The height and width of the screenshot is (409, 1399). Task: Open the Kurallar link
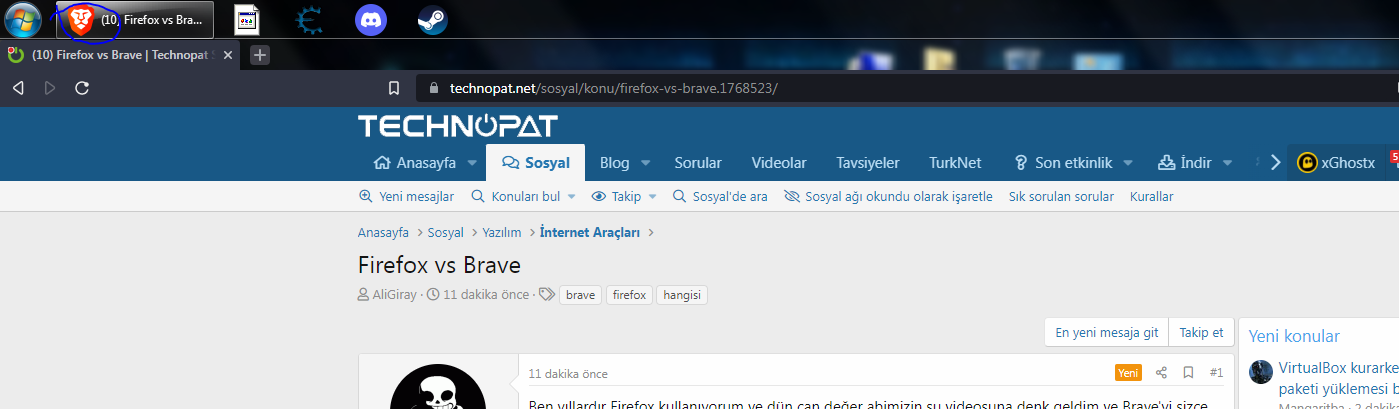(x=1151, y=196)
